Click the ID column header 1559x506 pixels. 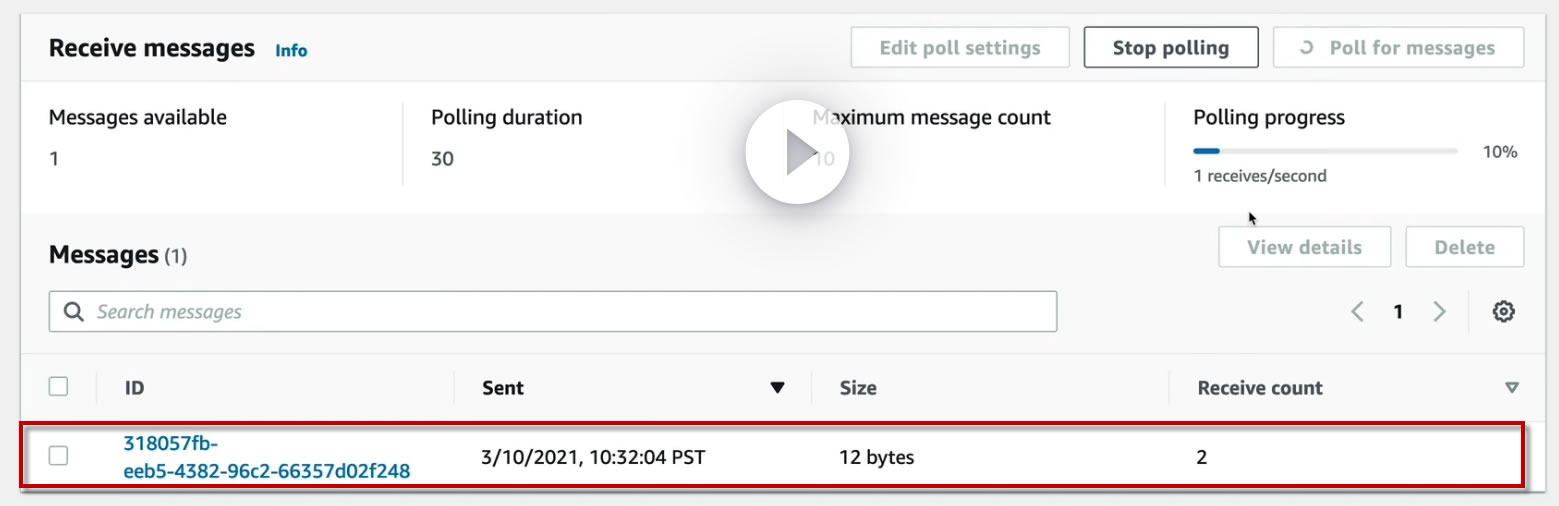tap(134, 388)
